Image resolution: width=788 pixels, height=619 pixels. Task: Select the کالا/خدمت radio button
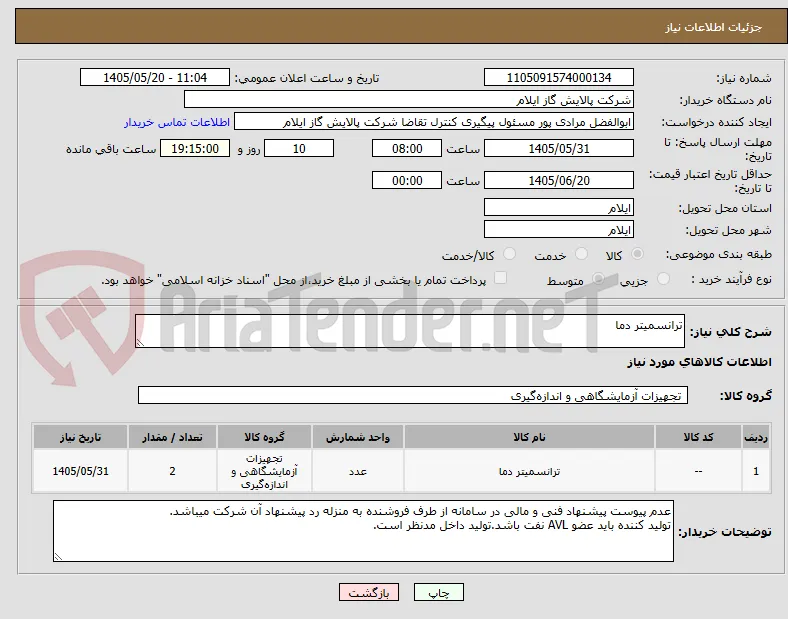point(510,254)
